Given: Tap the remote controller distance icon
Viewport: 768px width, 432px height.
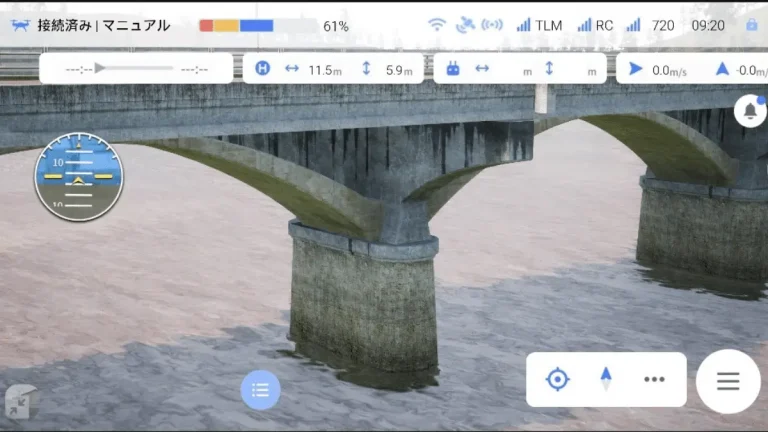Looking at the screenshot, I should [452, 69].
